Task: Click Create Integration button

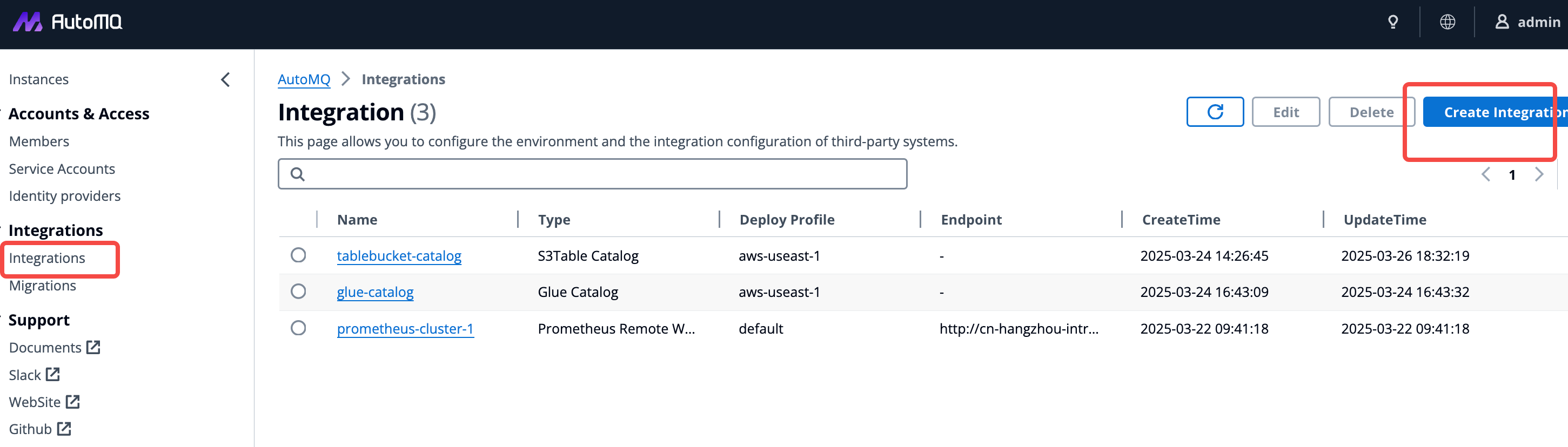Action: click(1496, 112)
